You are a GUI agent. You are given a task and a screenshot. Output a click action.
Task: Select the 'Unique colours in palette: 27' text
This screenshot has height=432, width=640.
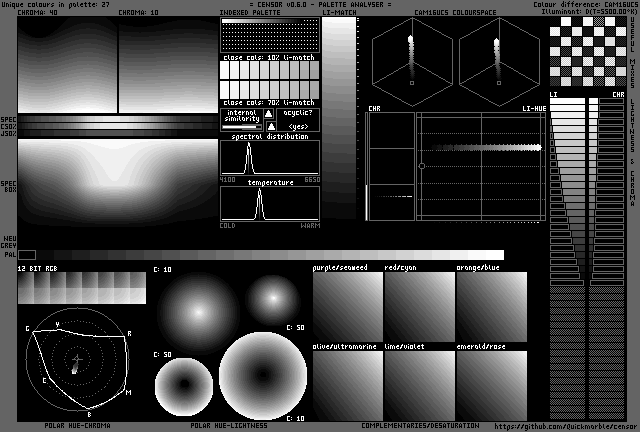(x=55, y=4)
